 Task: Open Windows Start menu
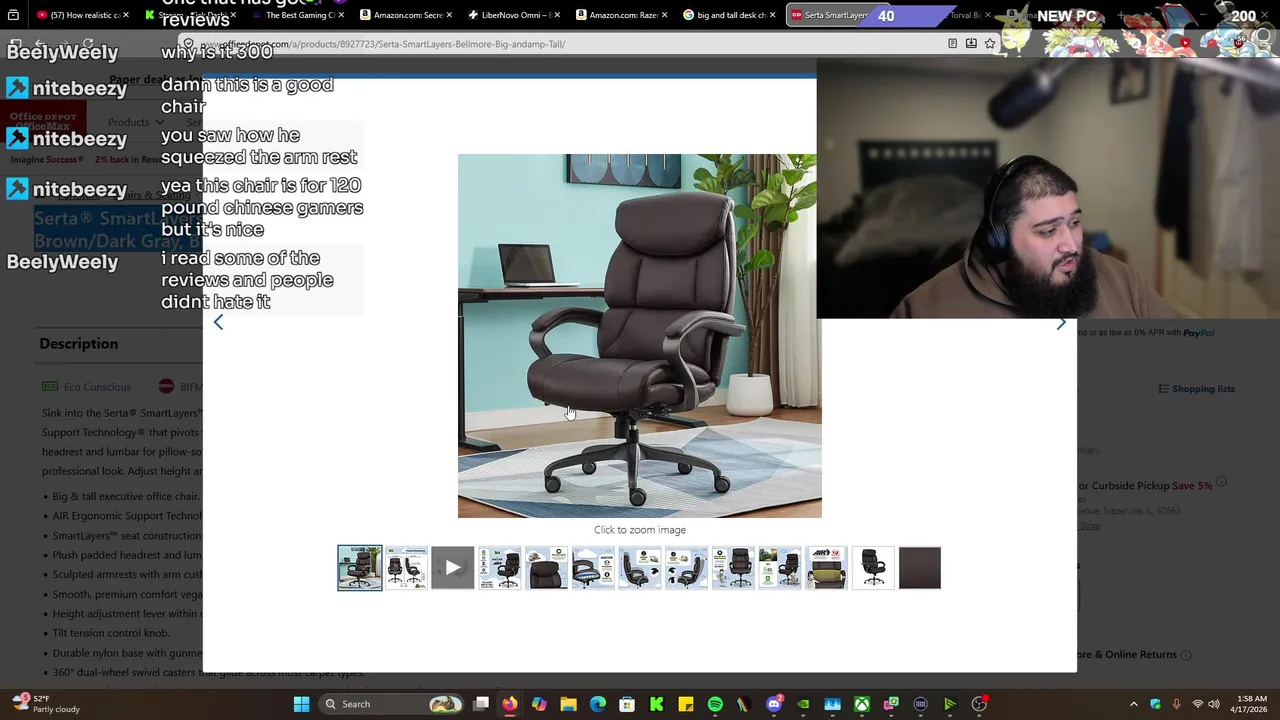[x=301, y=704]
